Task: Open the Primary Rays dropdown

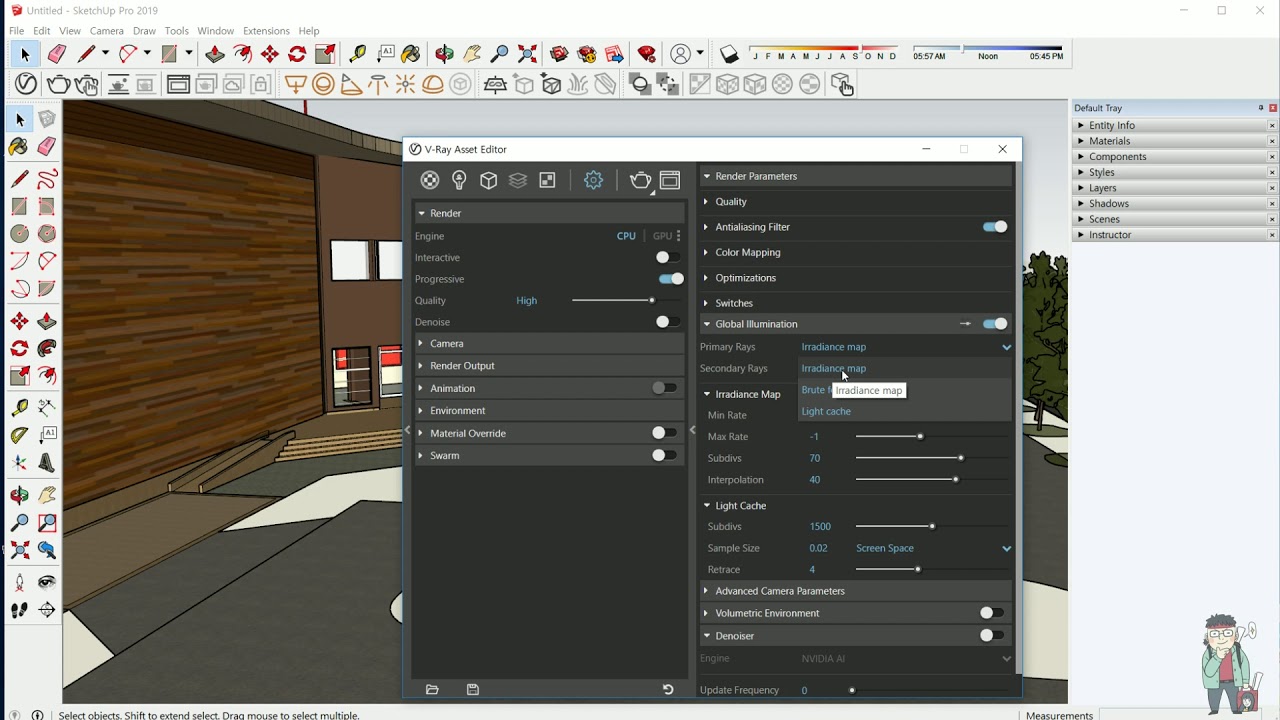Action: (906, 347)
